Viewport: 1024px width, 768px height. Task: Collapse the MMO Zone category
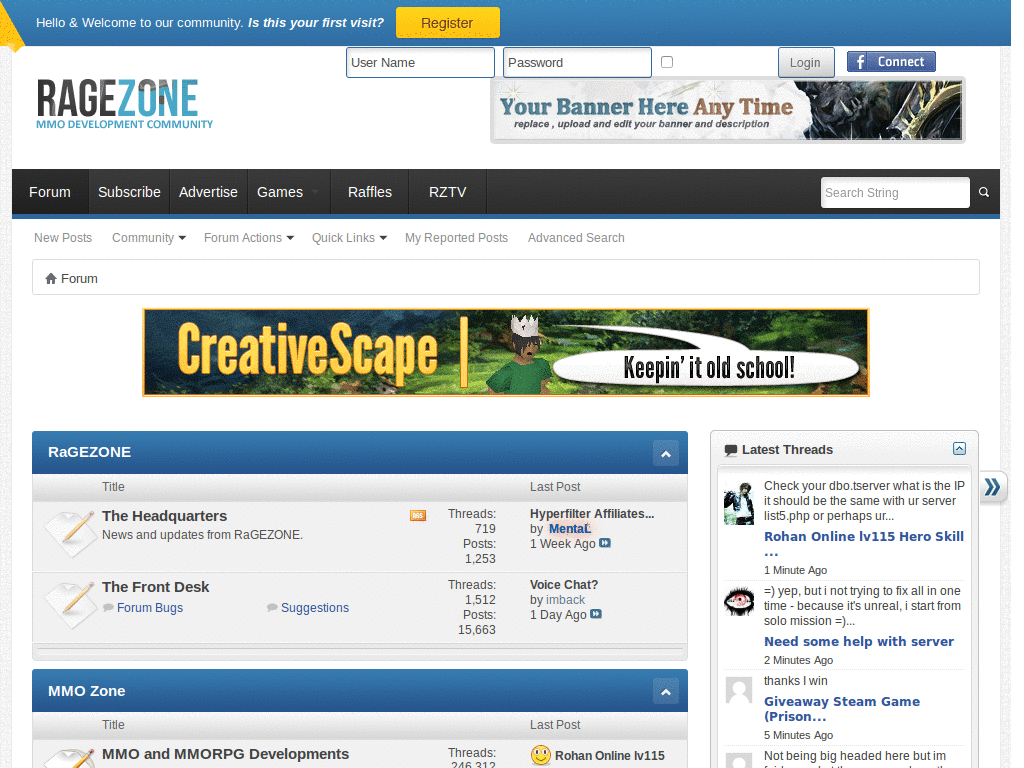[x=665, y=692]
